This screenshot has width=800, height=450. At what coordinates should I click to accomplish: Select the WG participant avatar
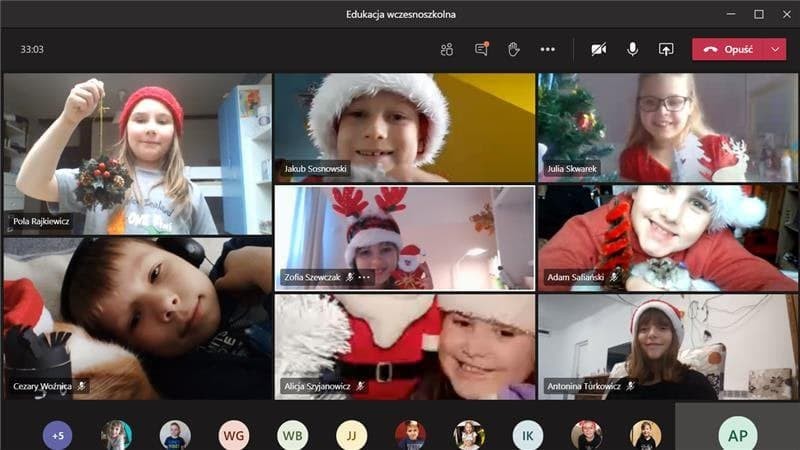click(234, 435)
